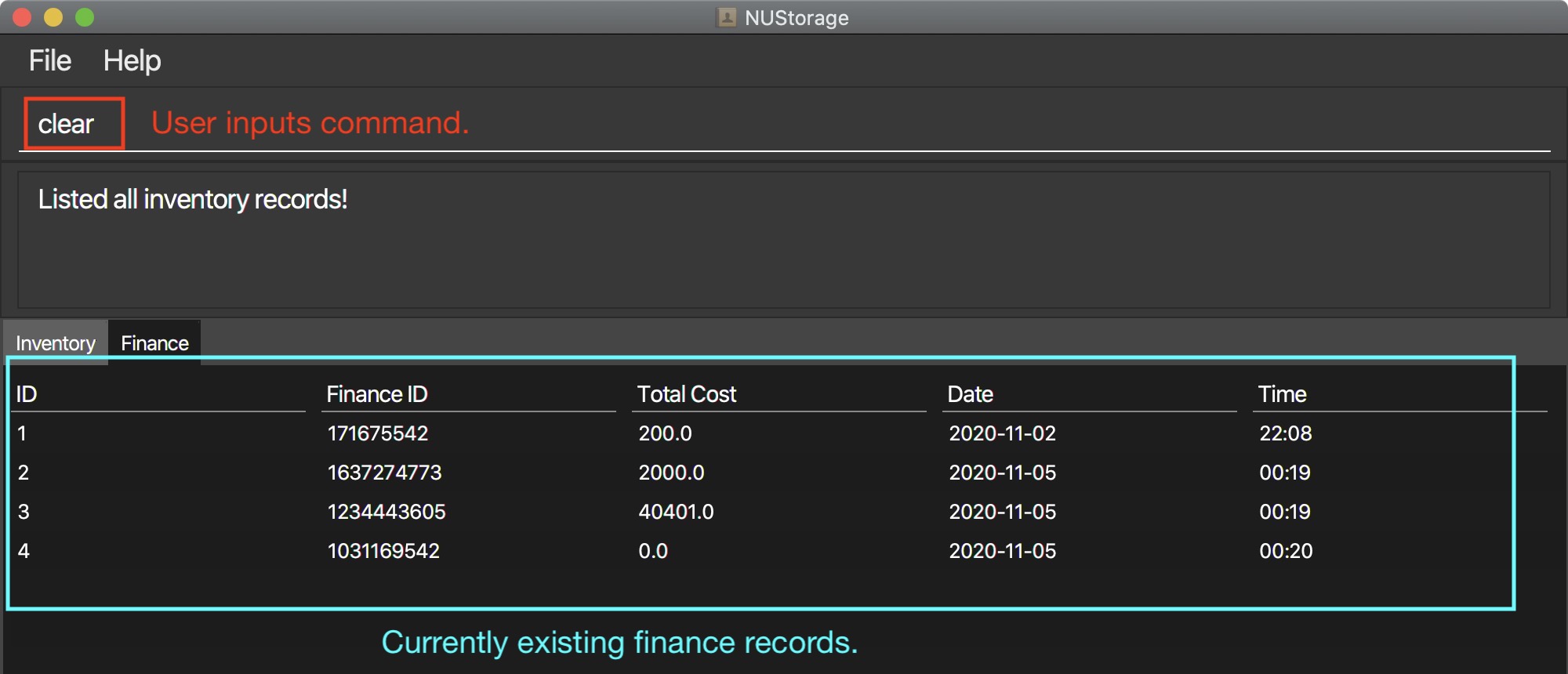The width and height of the screenshot is (1568, 674).
Task: Click the total cost value 200.0
Action: 665,433
